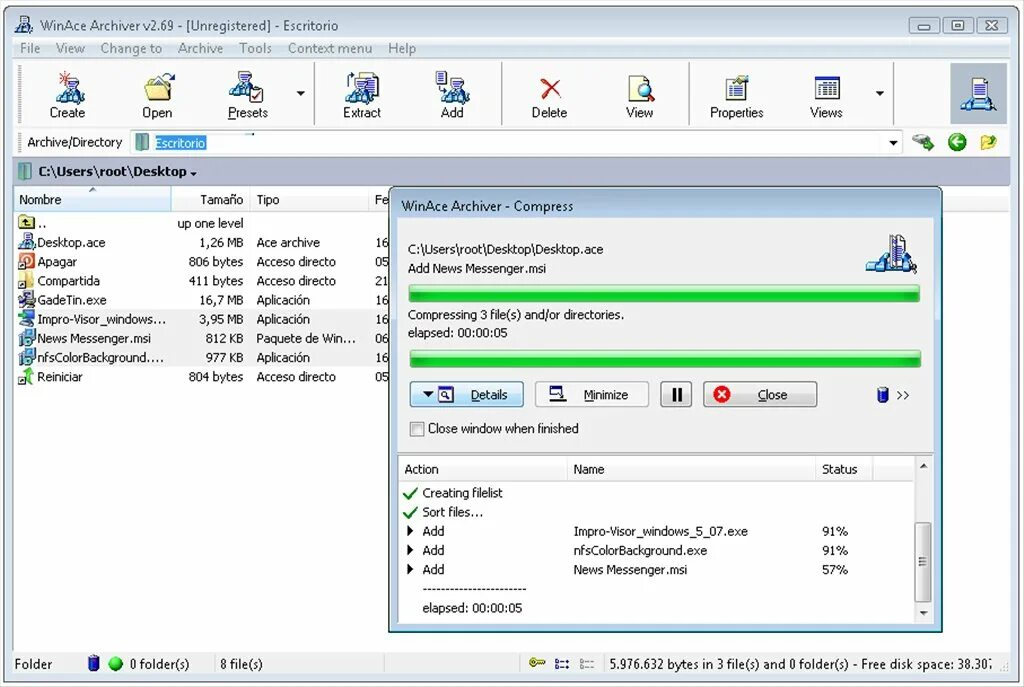Screen dimensions: 1024x687
Task: Click the Reiniciar shortcut icon
Action: point(26,377)
